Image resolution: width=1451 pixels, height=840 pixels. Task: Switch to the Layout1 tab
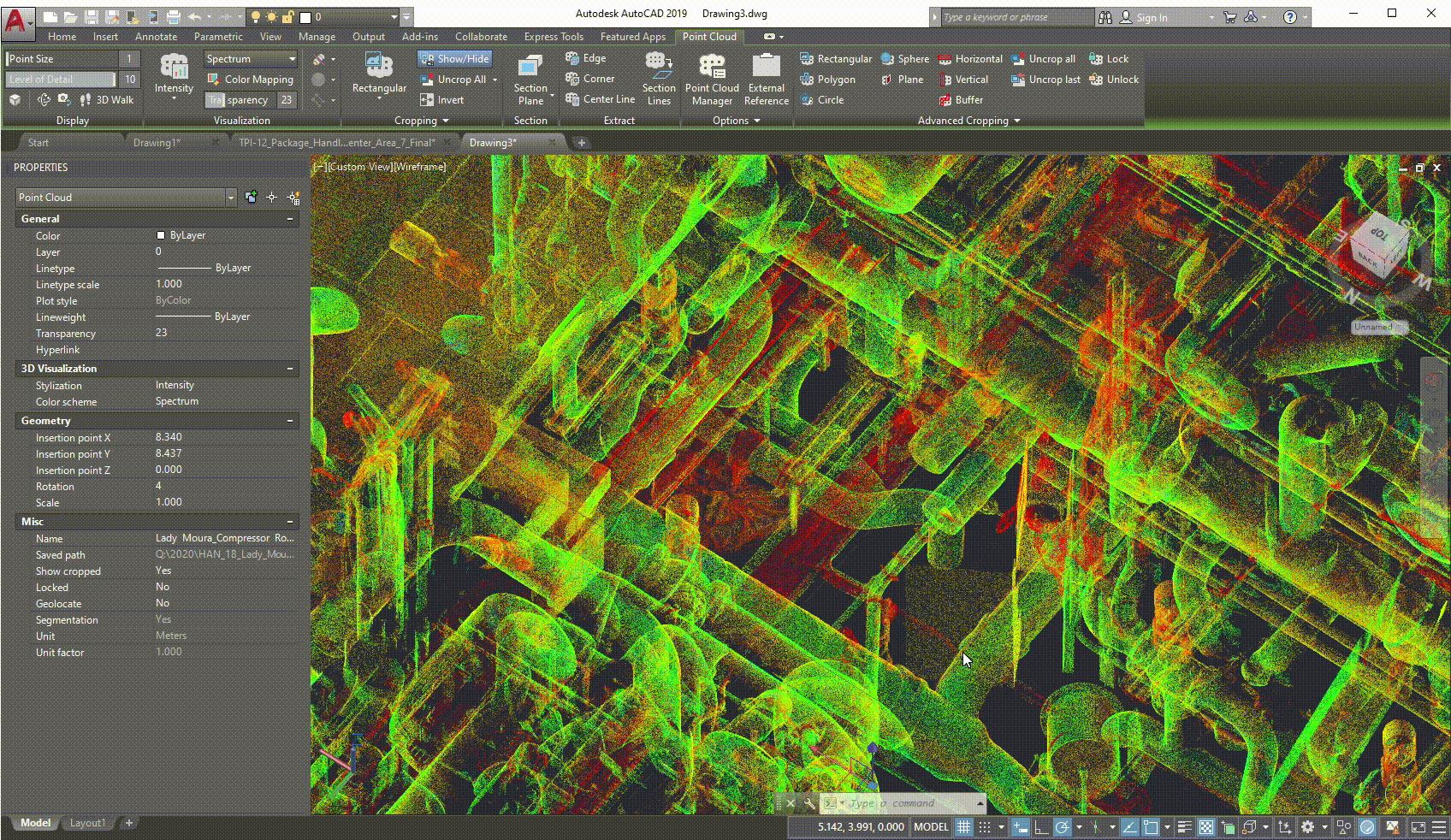click(x=87, y=823)
